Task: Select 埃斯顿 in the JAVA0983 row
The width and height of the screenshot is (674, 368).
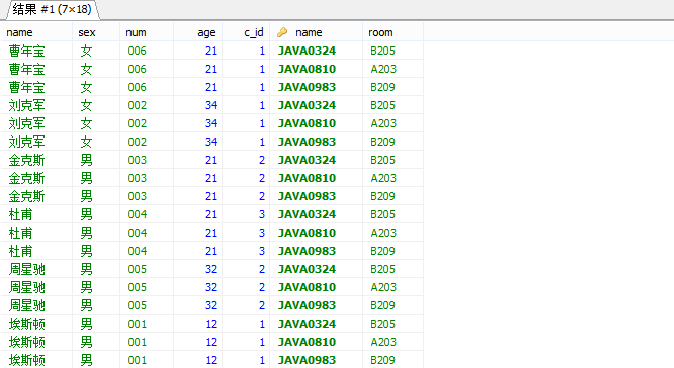Action: tap(27, 360)
